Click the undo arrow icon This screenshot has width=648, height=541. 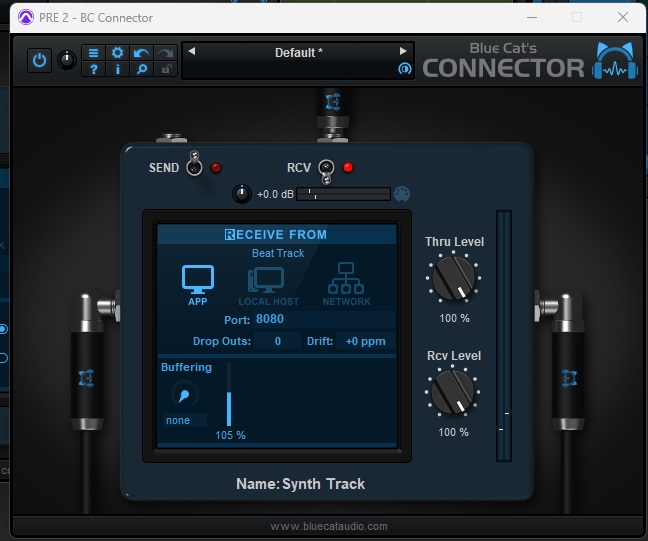pos(141,53)
